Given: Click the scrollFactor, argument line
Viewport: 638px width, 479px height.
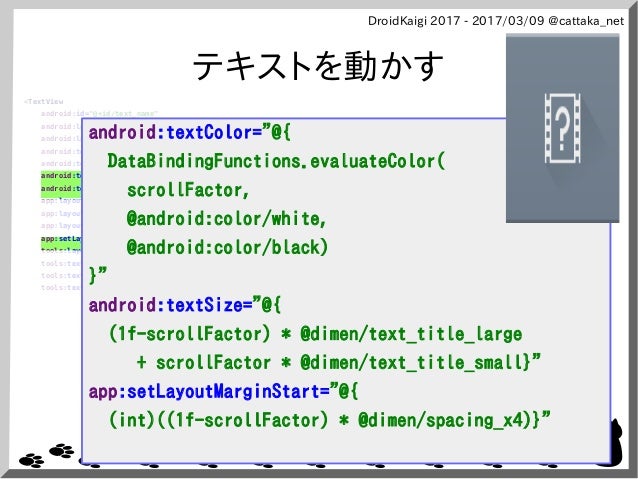Looking at the screenshot, I should tap(188, 190).
